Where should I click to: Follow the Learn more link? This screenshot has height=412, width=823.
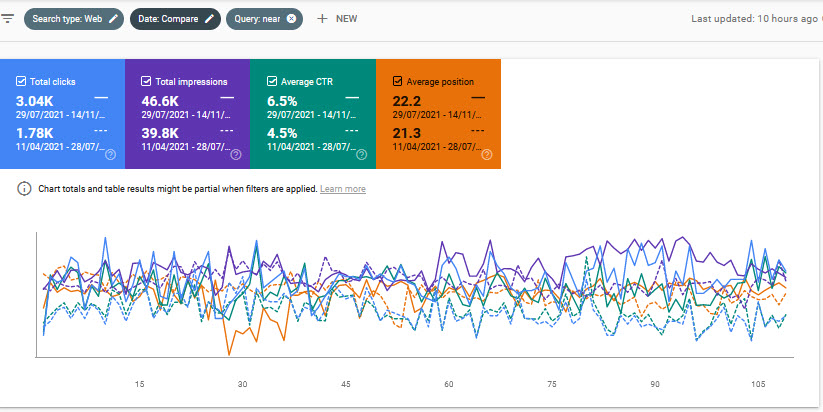click(342, 189)
